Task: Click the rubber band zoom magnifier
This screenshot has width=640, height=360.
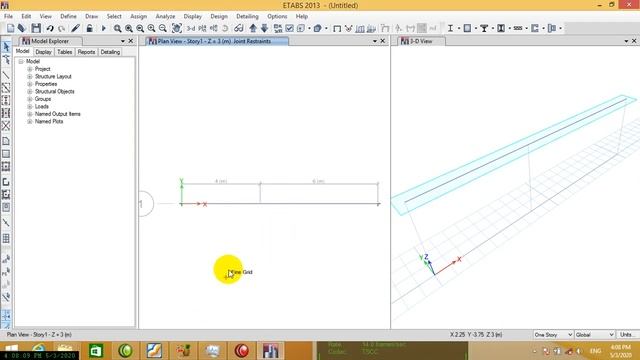Action: 117,28
